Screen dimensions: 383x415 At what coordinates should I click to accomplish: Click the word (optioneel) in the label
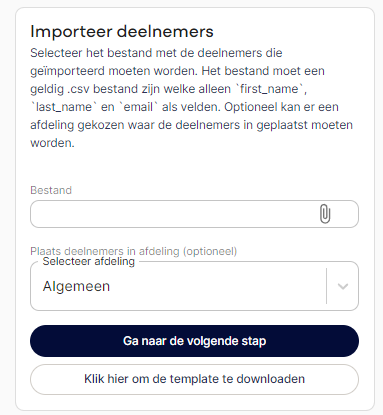(210, 251)
